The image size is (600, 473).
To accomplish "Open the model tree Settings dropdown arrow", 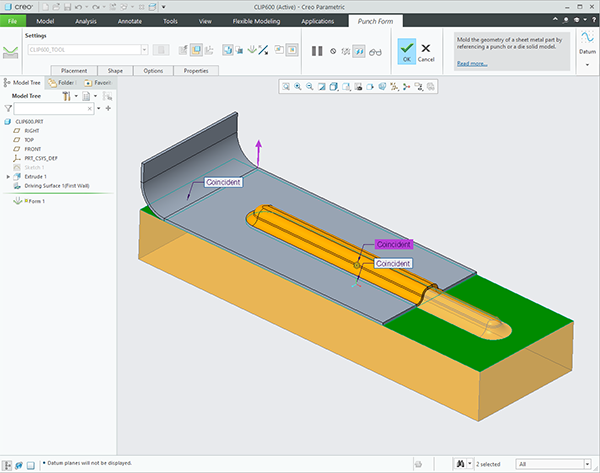I will point(76,96).
